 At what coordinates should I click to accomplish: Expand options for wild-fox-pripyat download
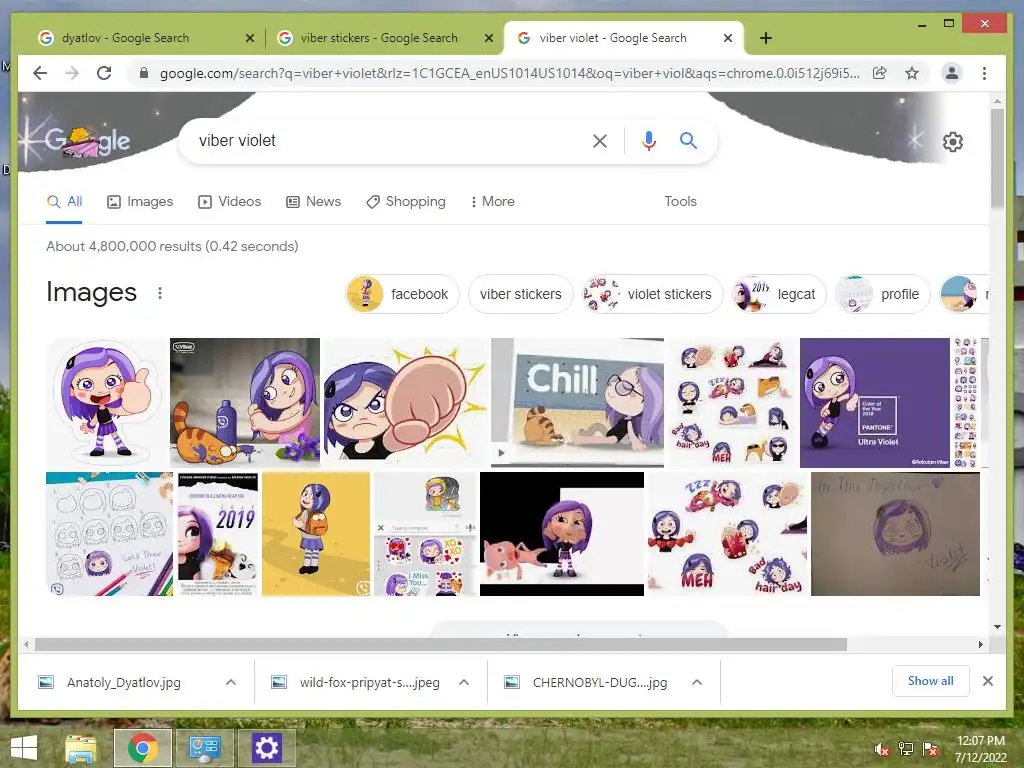(x=464, y=682)
